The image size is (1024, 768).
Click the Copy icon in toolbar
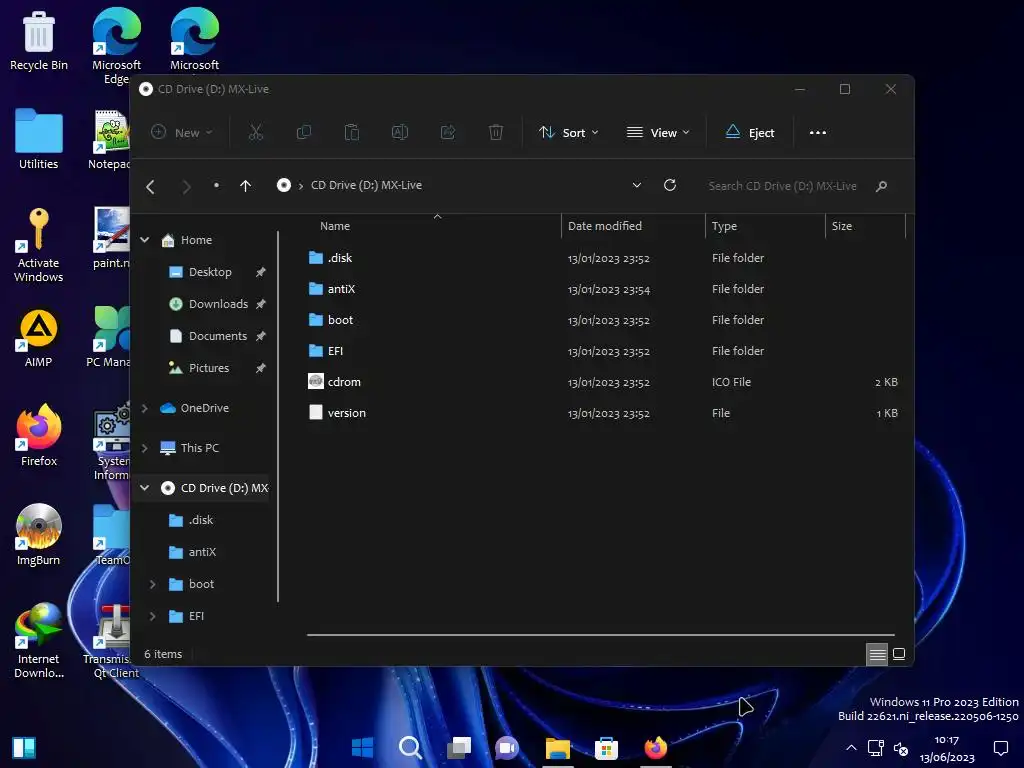[x=304, y=133]
